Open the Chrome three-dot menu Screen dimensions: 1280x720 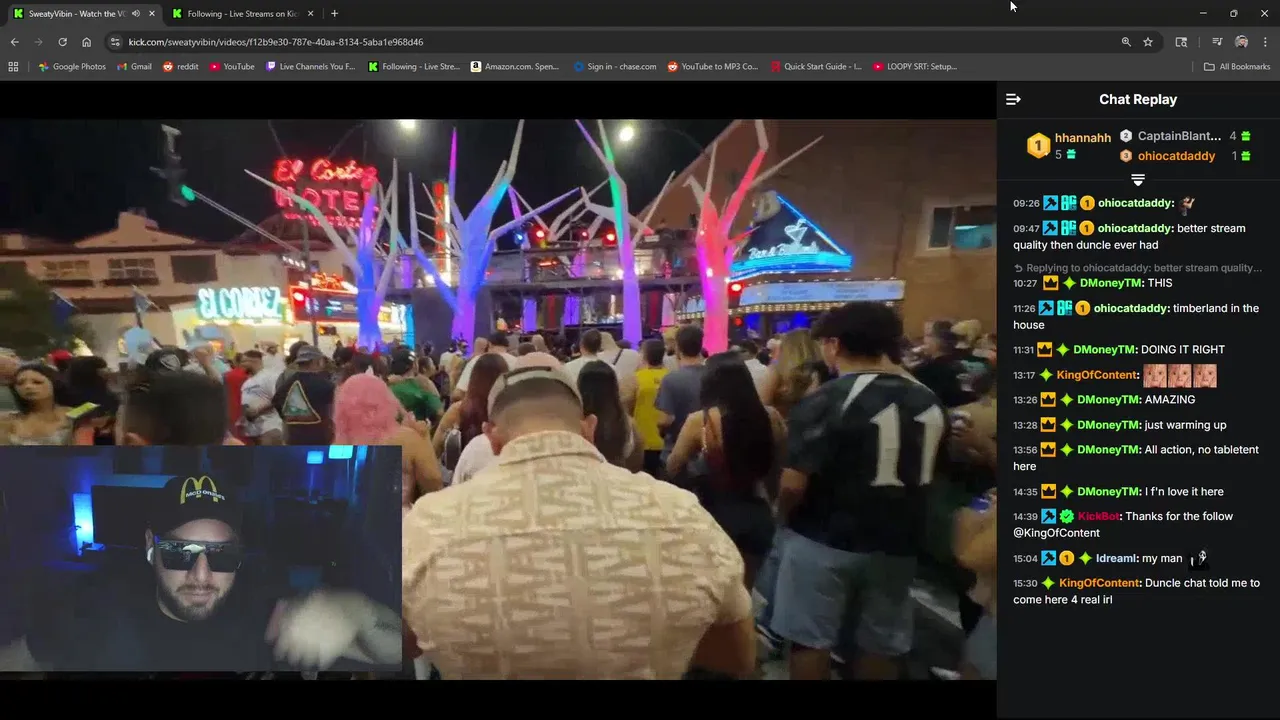[1265, 42]
